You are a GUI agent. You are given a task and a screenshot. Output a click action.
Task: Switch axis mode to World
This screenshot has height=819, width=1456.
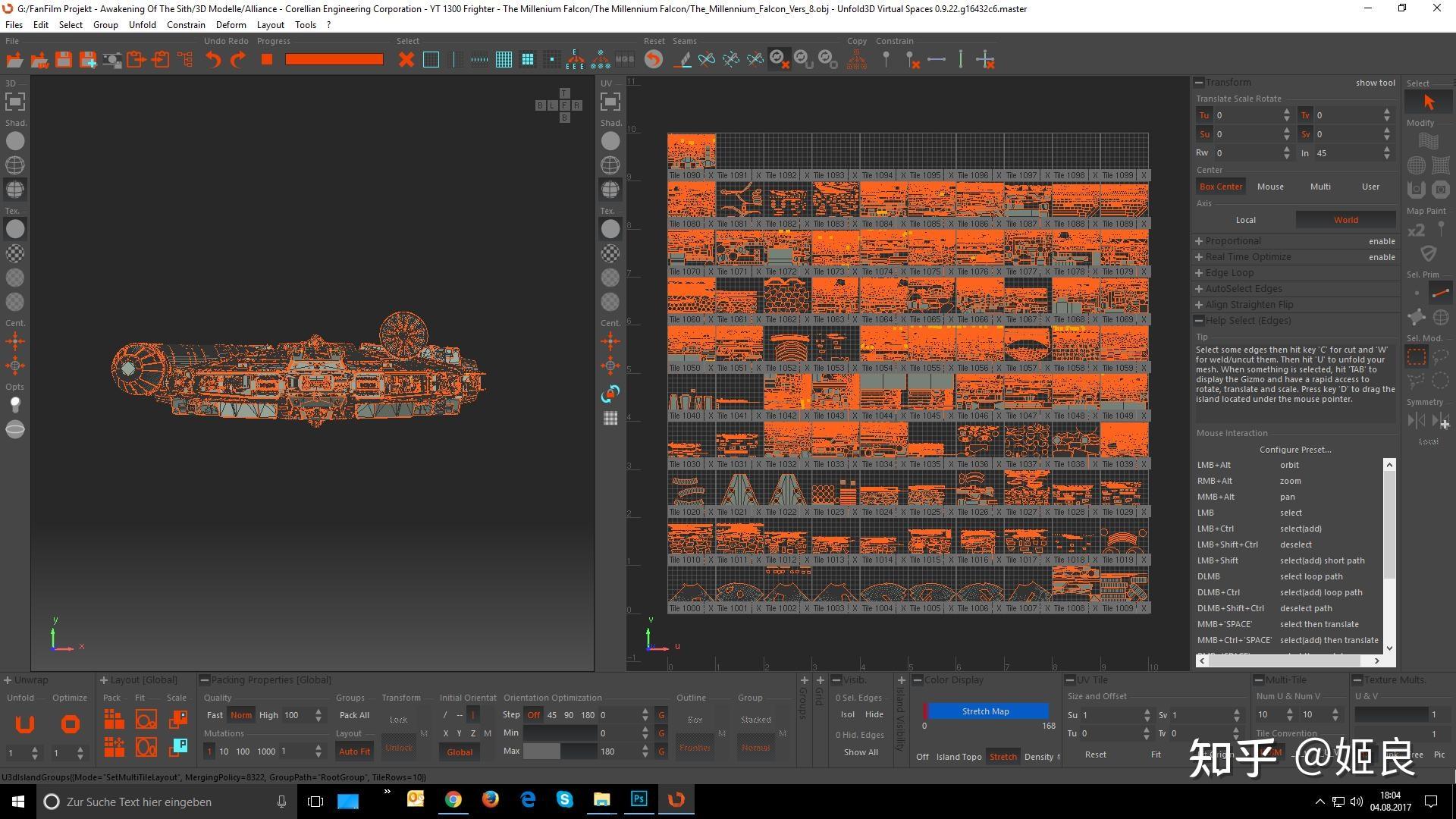point(1346,220)
